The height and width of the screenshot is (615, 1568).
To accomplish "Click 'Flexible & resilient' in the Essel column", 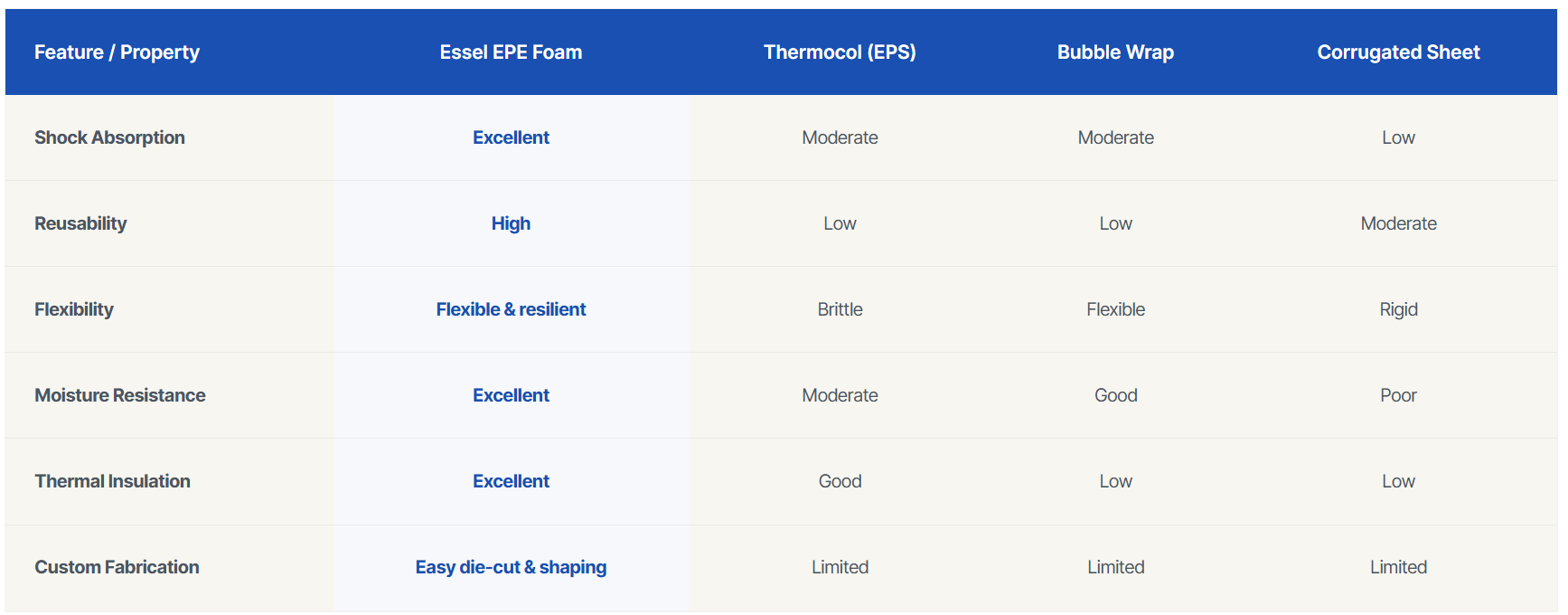I will point(511,309).
